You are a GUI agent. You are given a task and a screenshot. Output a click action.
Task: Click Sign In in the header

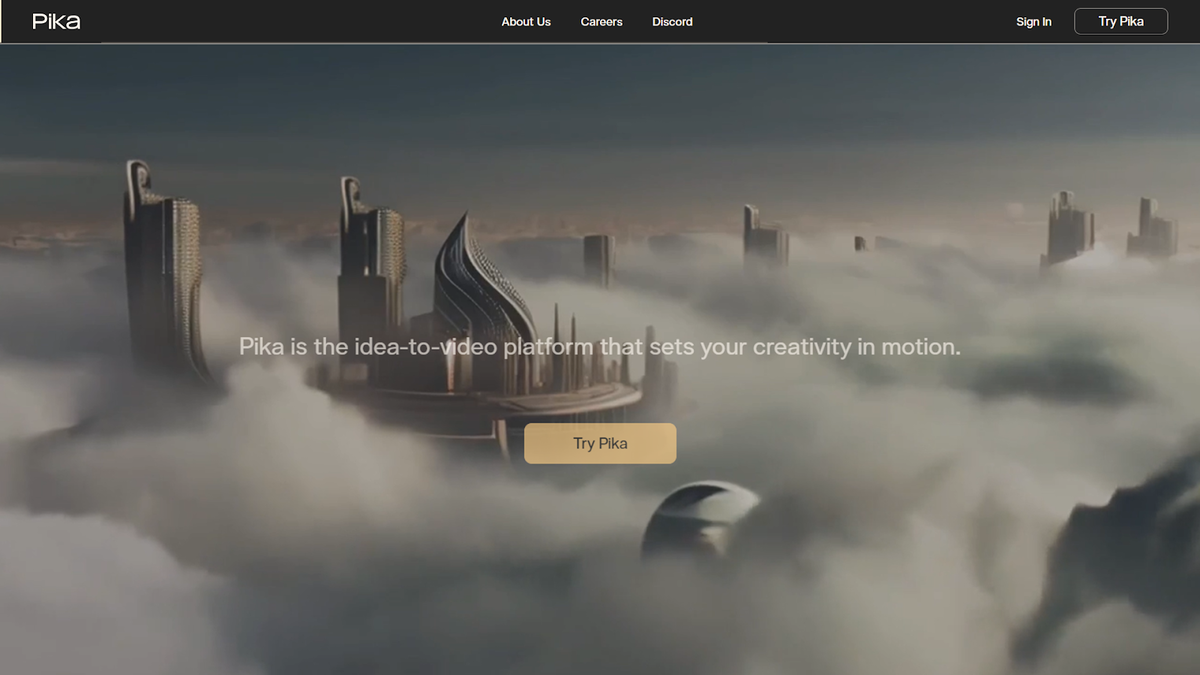pyautogui.click(x=1033, y=22)
